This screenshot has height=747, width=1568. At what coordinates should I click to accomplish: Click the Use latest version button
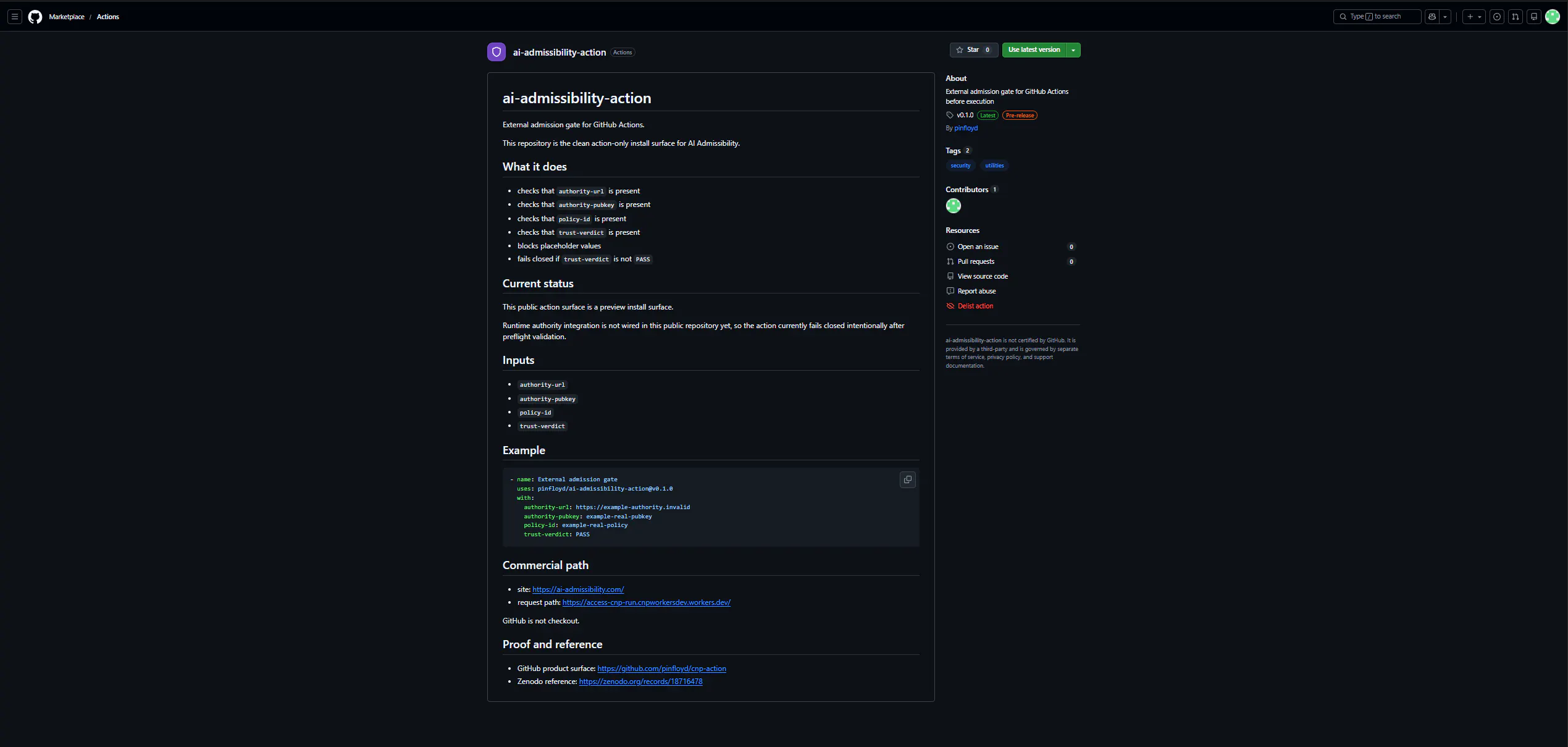[x=1034, y=50]
